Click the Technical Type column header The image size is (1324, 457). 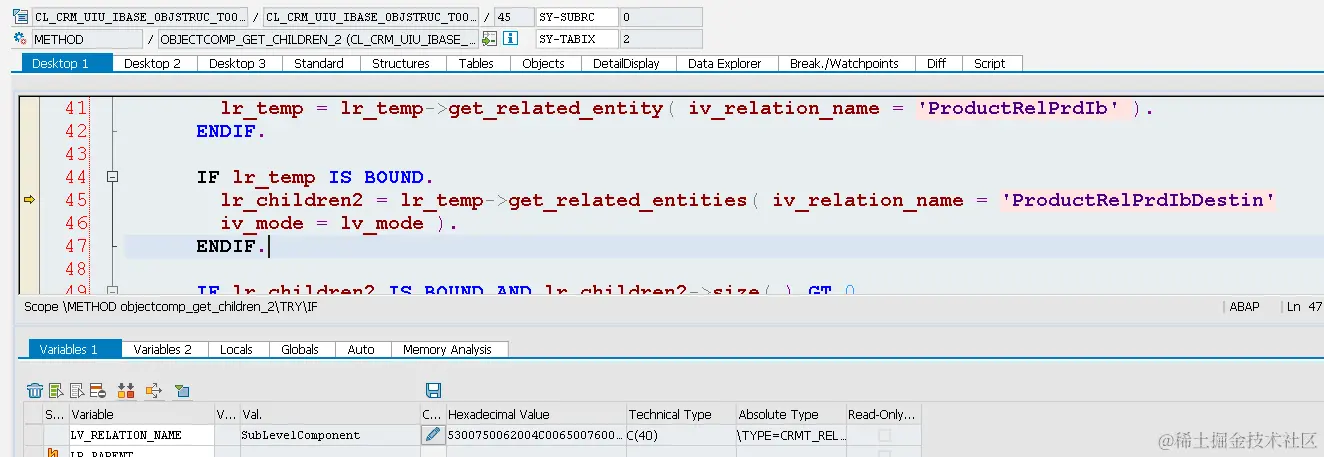pyautogui.click(x=680, y=414)
